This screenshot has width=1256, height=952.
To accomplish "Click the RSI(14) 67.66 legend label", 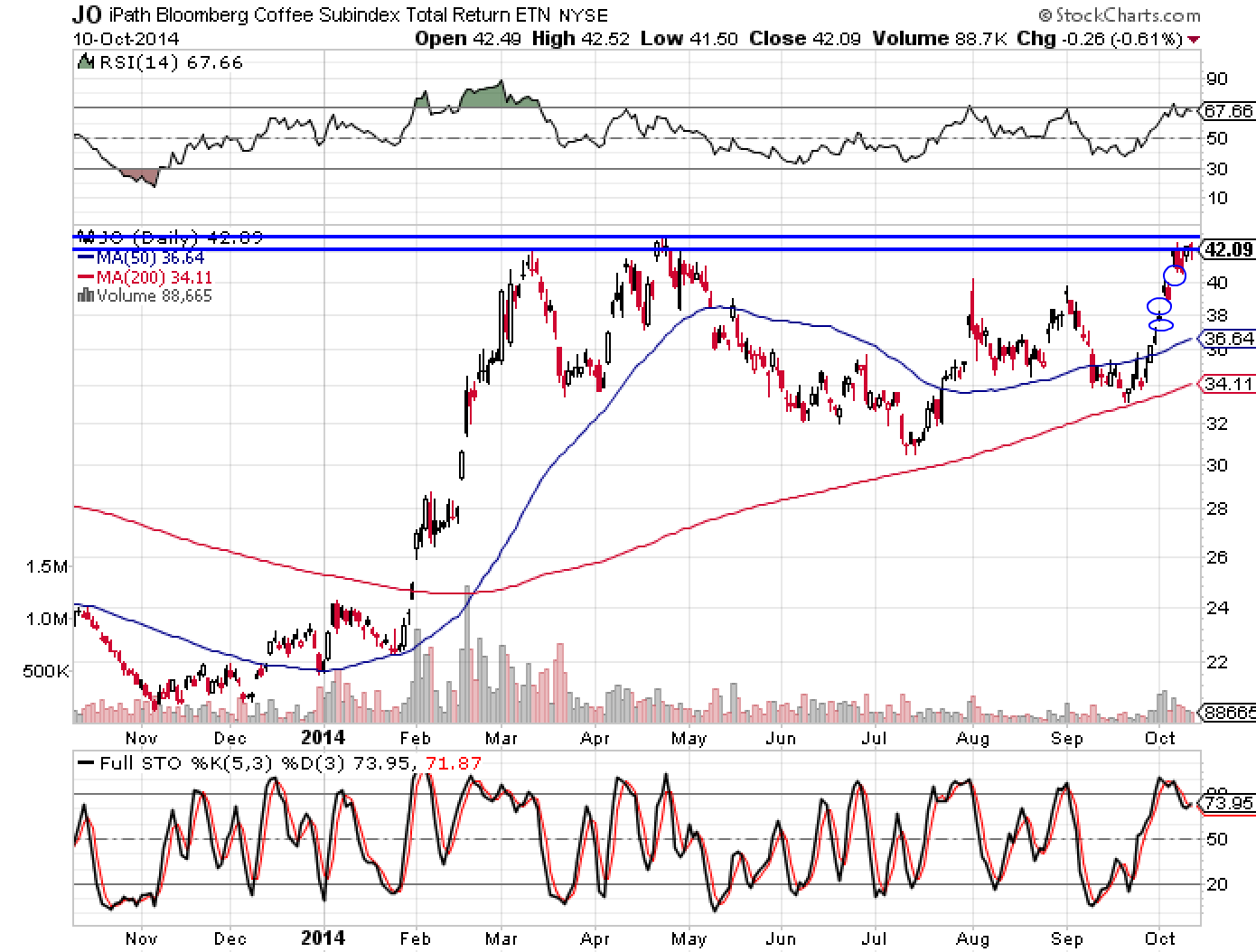I will 170,62.
